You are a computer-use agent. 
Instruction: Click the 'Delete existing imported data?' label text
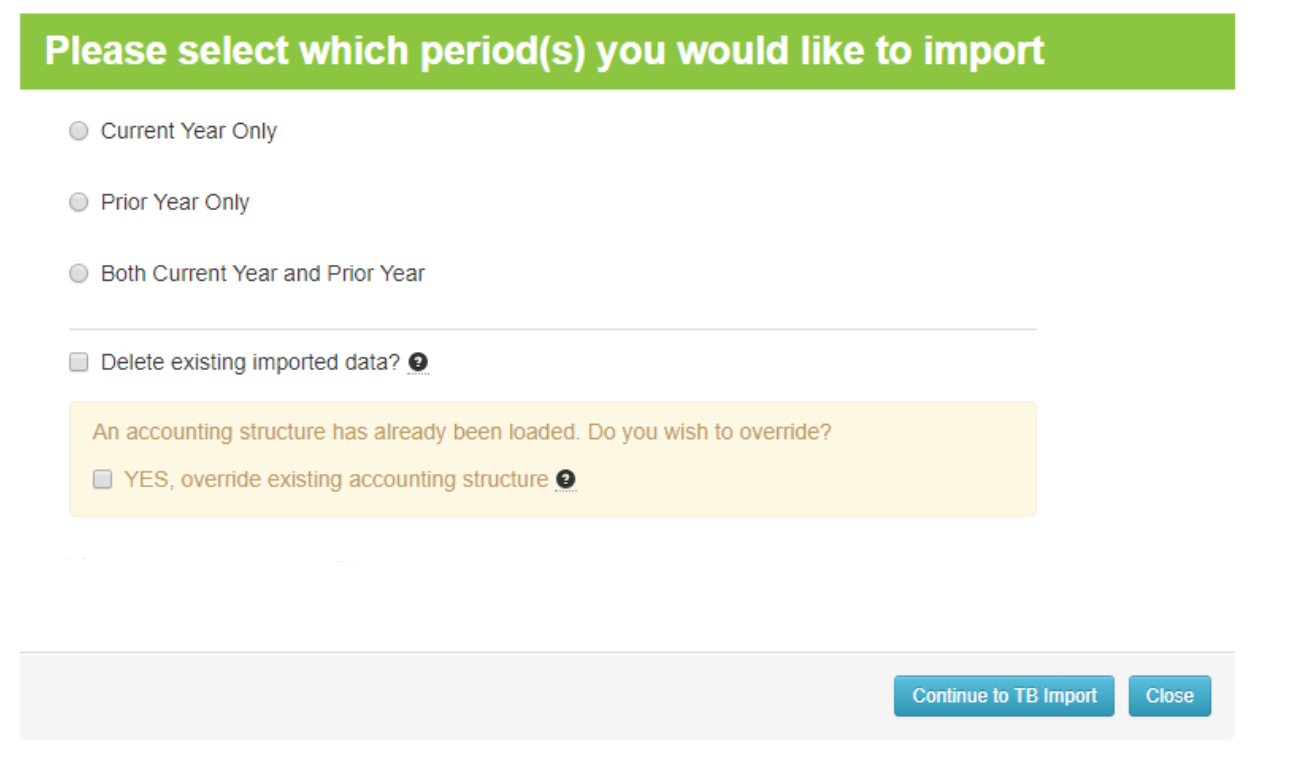pyautogui.click(x=250, y=362)
